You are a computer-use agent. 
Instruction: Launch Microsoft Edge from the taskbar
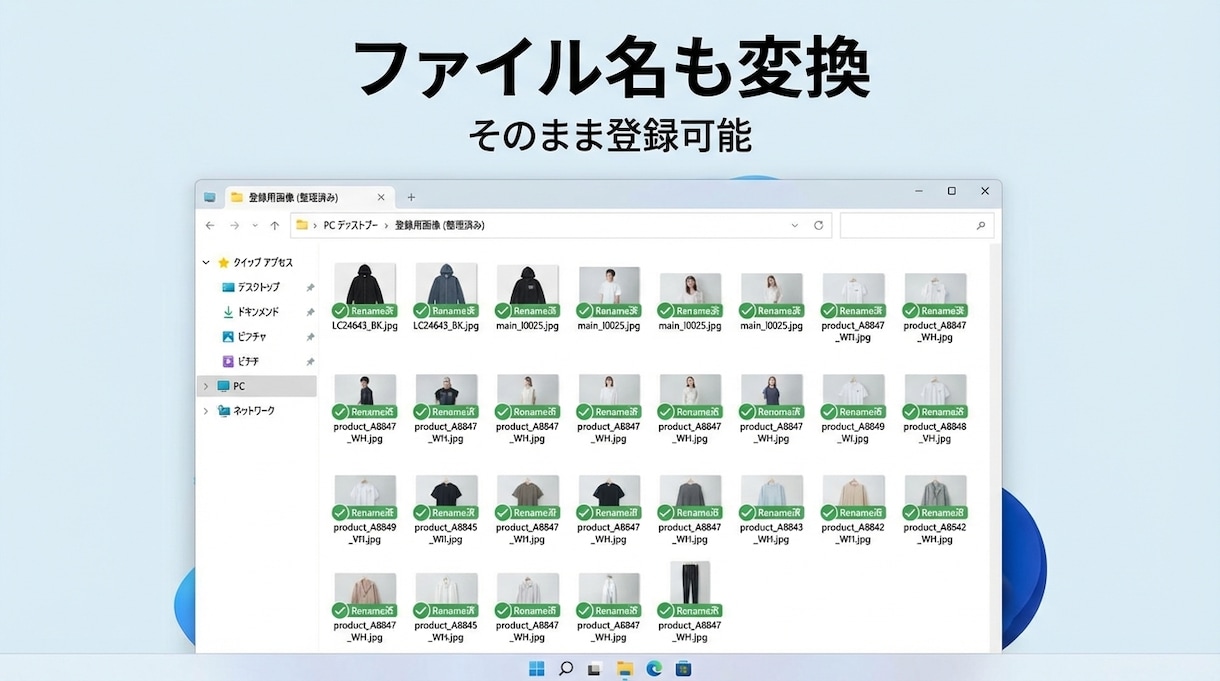tap(654, 668)
